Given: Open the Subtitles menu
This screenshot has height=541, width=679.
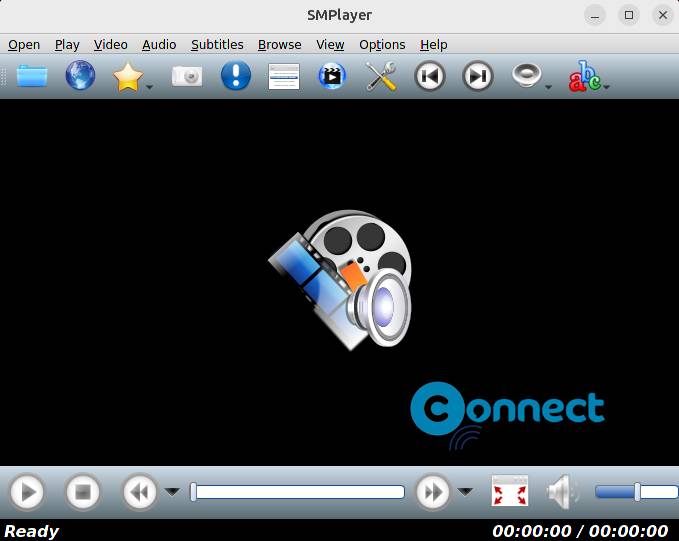Looking at the screenshot, I should coord(217,44).
